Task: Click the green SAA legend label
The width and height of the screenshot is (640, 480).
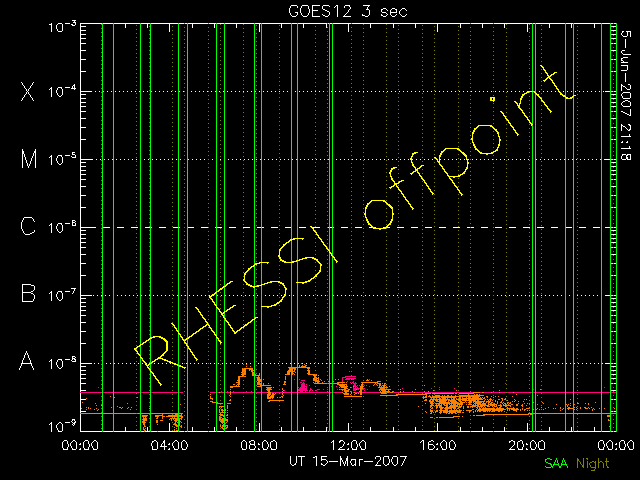Action: [556, 463]
